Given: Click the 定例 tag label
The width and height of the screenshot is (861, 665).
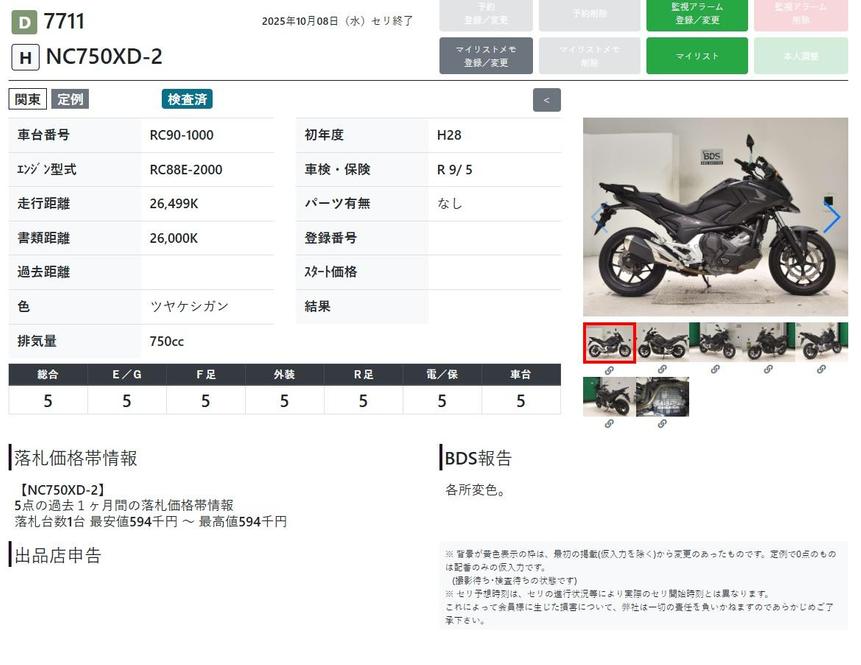Looking at the screenshot, I should point(70,99).
